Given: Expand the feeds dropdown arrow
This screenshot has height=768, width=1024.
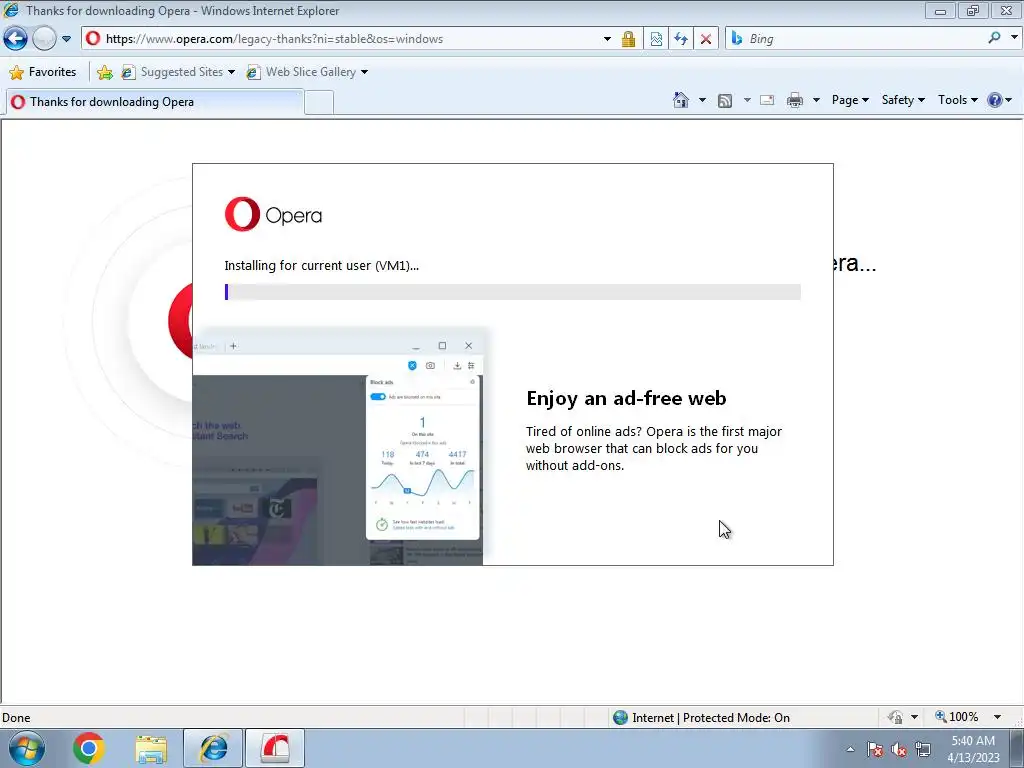Looking at the screenshot, I should coord(747,100).
